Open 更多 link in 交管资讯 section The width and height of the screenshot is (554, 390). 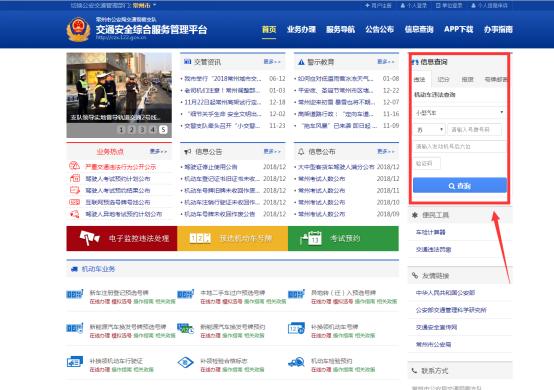point(272,62)
